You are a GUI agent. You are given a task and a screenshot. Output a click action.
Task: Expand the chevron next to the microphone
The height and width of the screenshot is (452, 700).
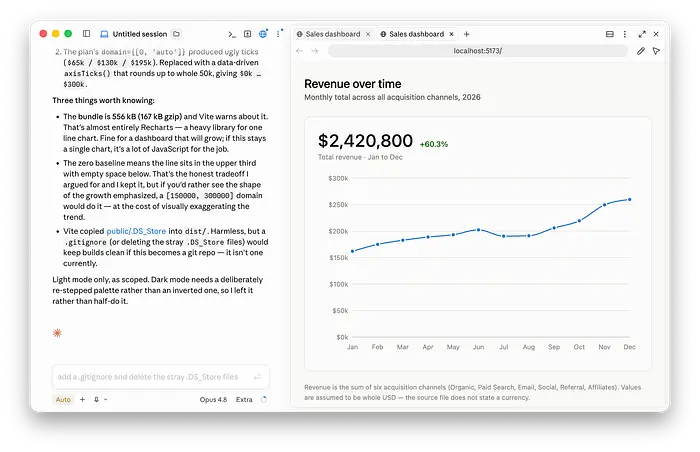click(106, 399)
